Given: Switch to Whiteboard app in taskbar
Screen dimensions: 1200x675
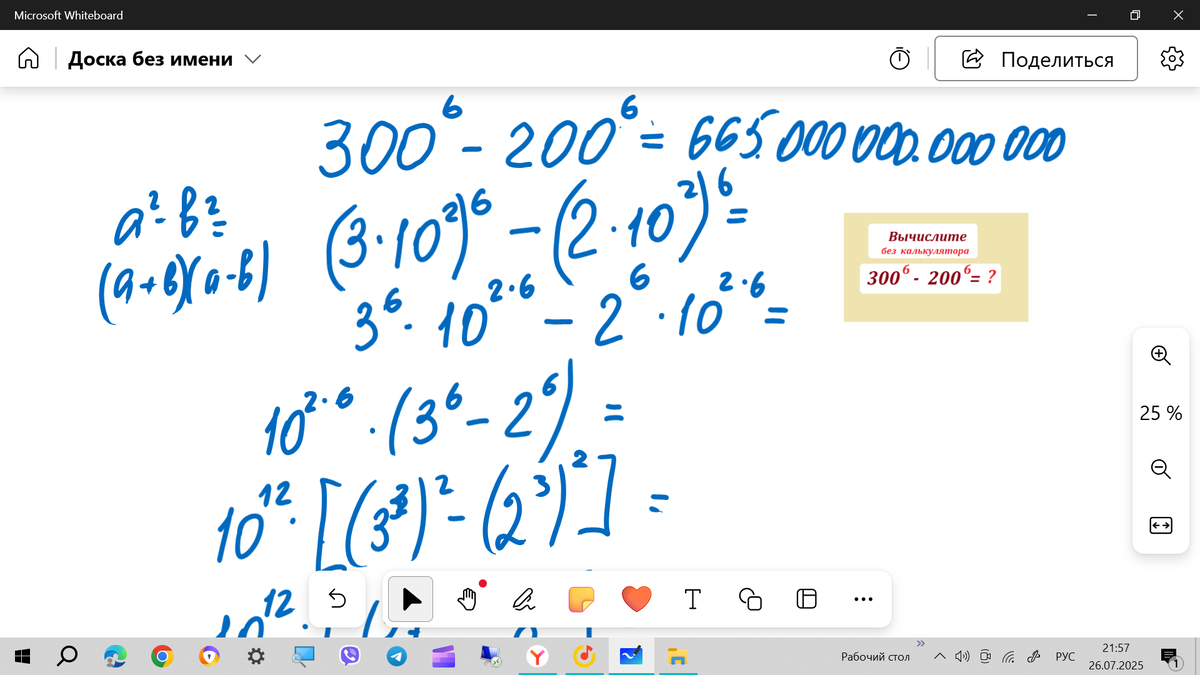Looking at the screenshot, I should click(x=632, y=656).
